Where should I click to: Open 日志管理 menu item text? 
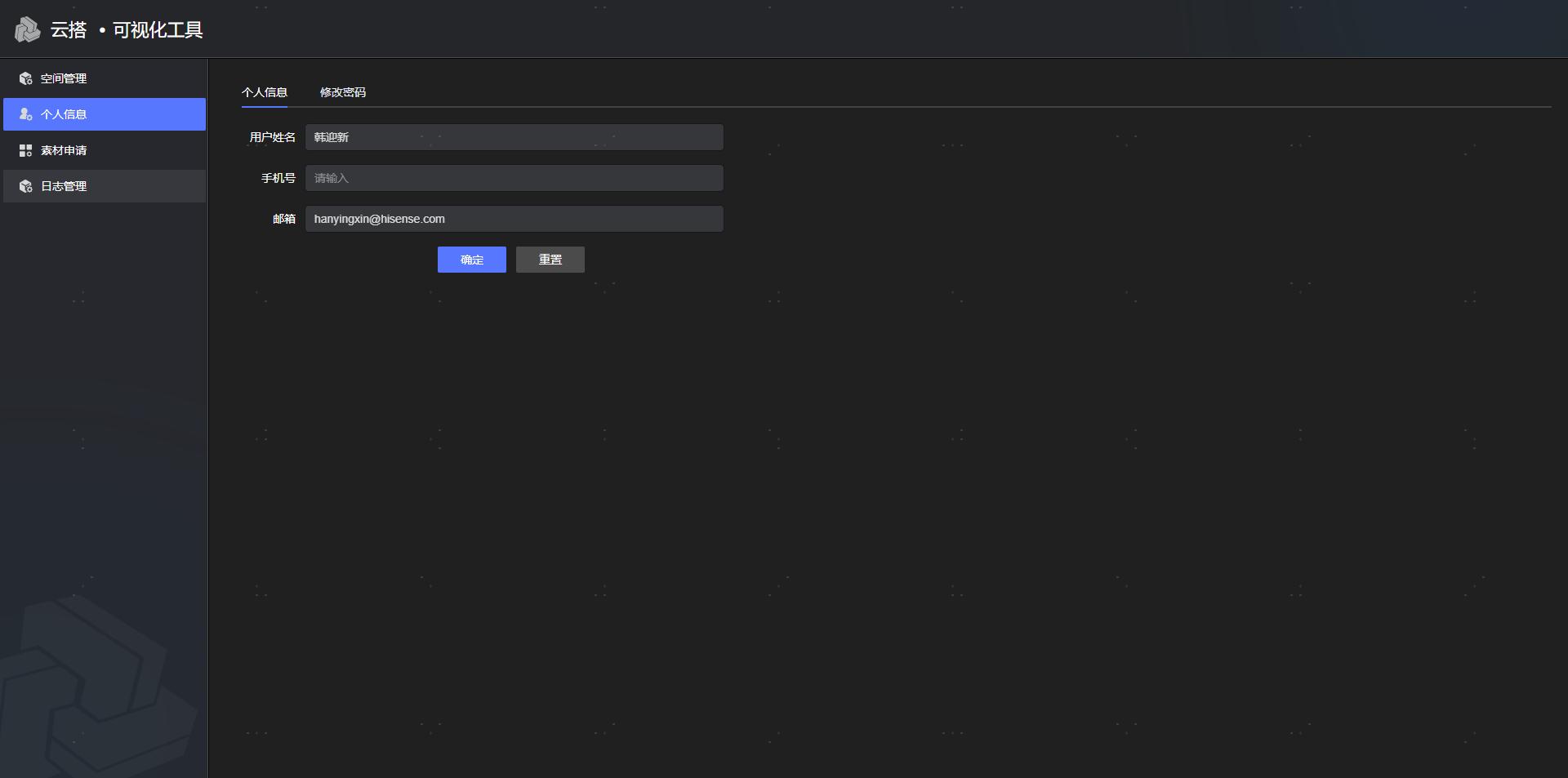click(x=64, y=186)
